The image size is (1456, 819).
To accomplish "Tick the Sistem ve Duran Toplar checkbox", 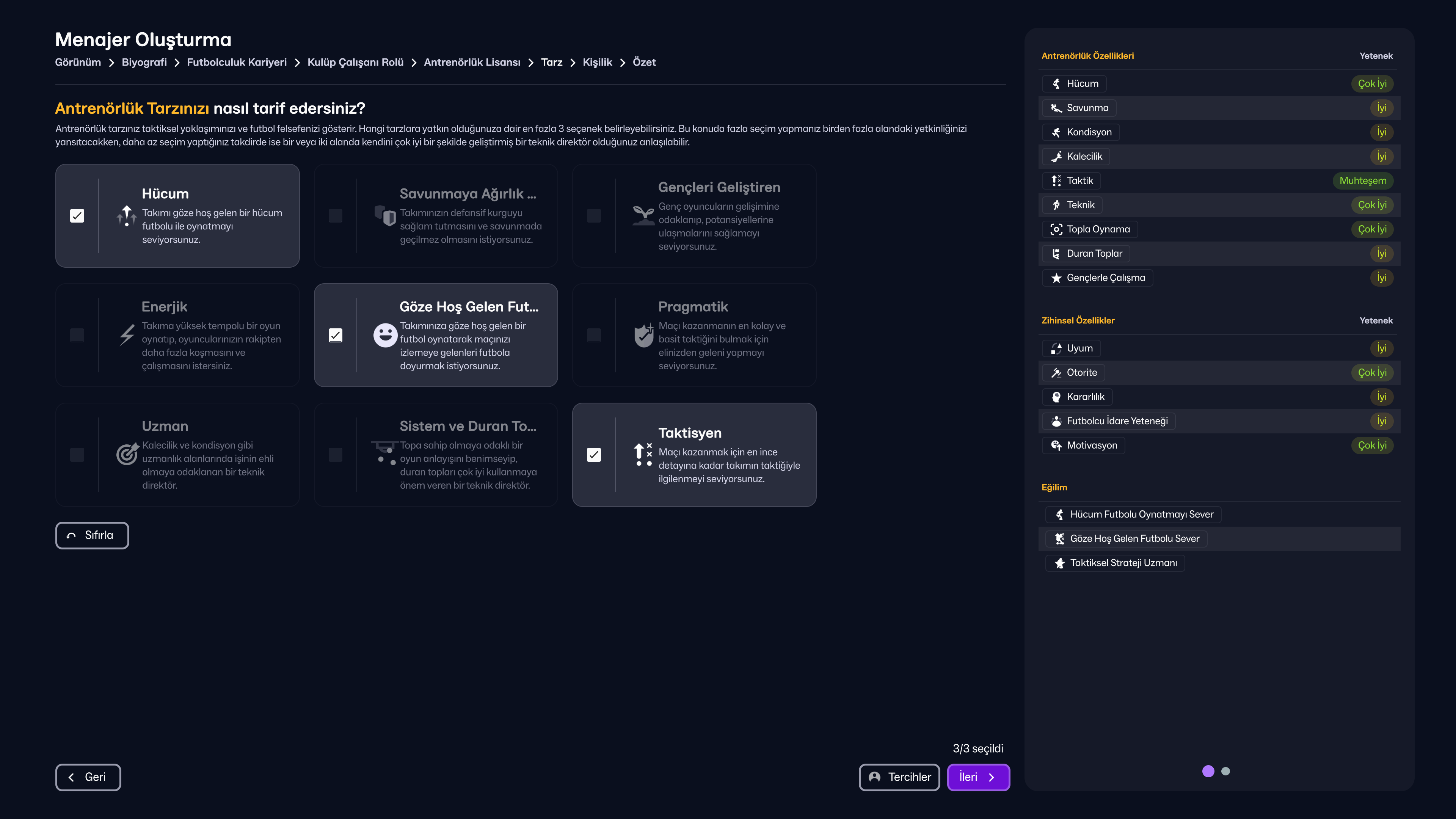I will pyautogui.click(x=336, y=455).
